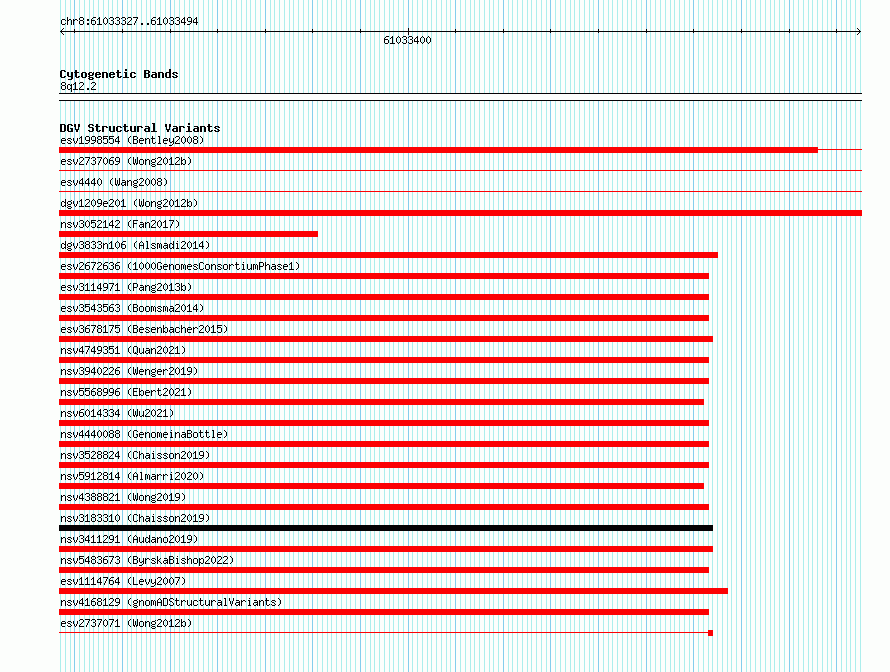Select esv2737071 (Wong2012b) label

pos(126,623)
